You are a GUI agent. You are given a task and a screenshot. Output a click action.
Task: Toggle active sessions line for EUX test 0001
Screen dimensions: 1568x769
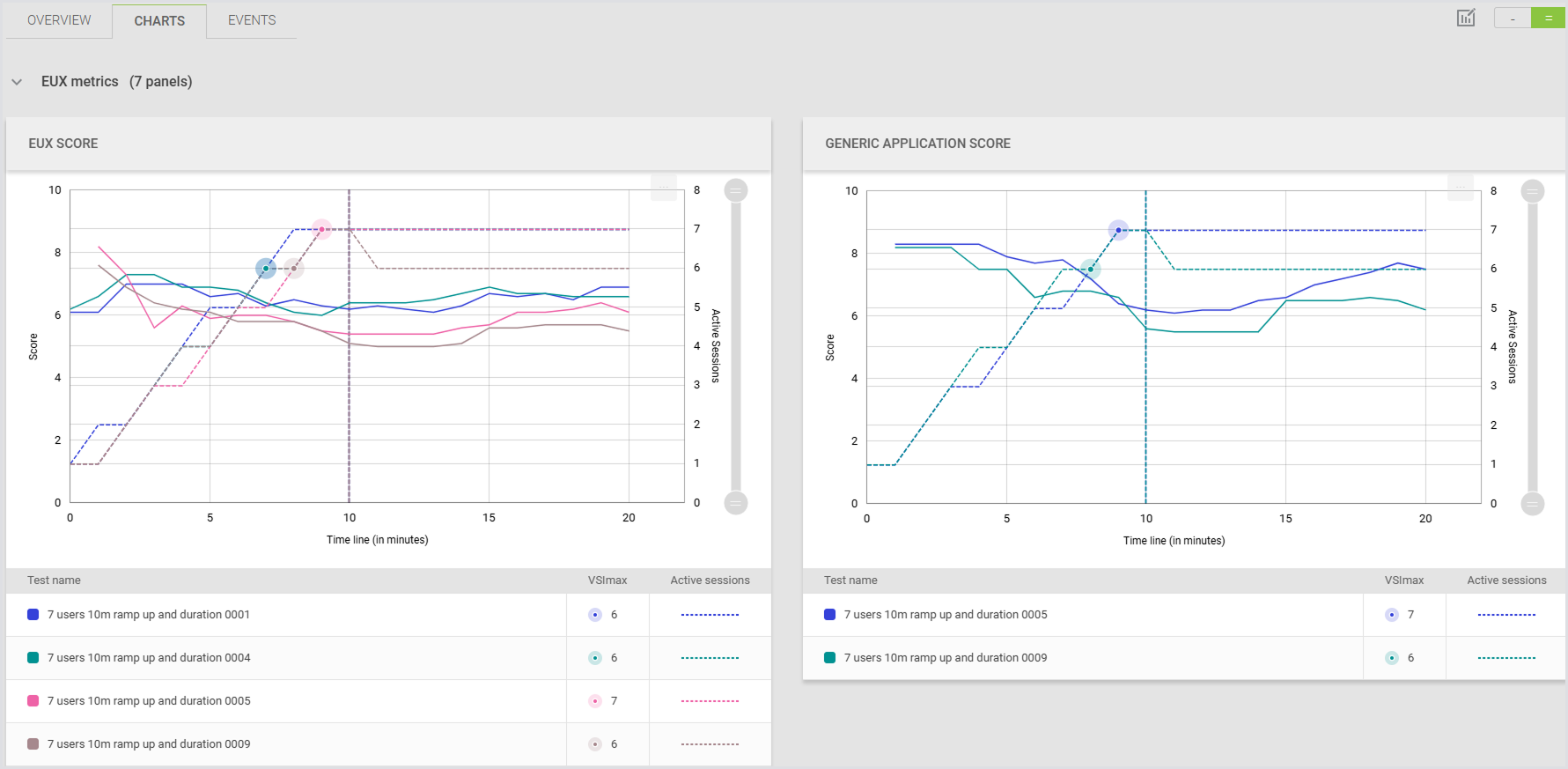(x=710, y=615)
